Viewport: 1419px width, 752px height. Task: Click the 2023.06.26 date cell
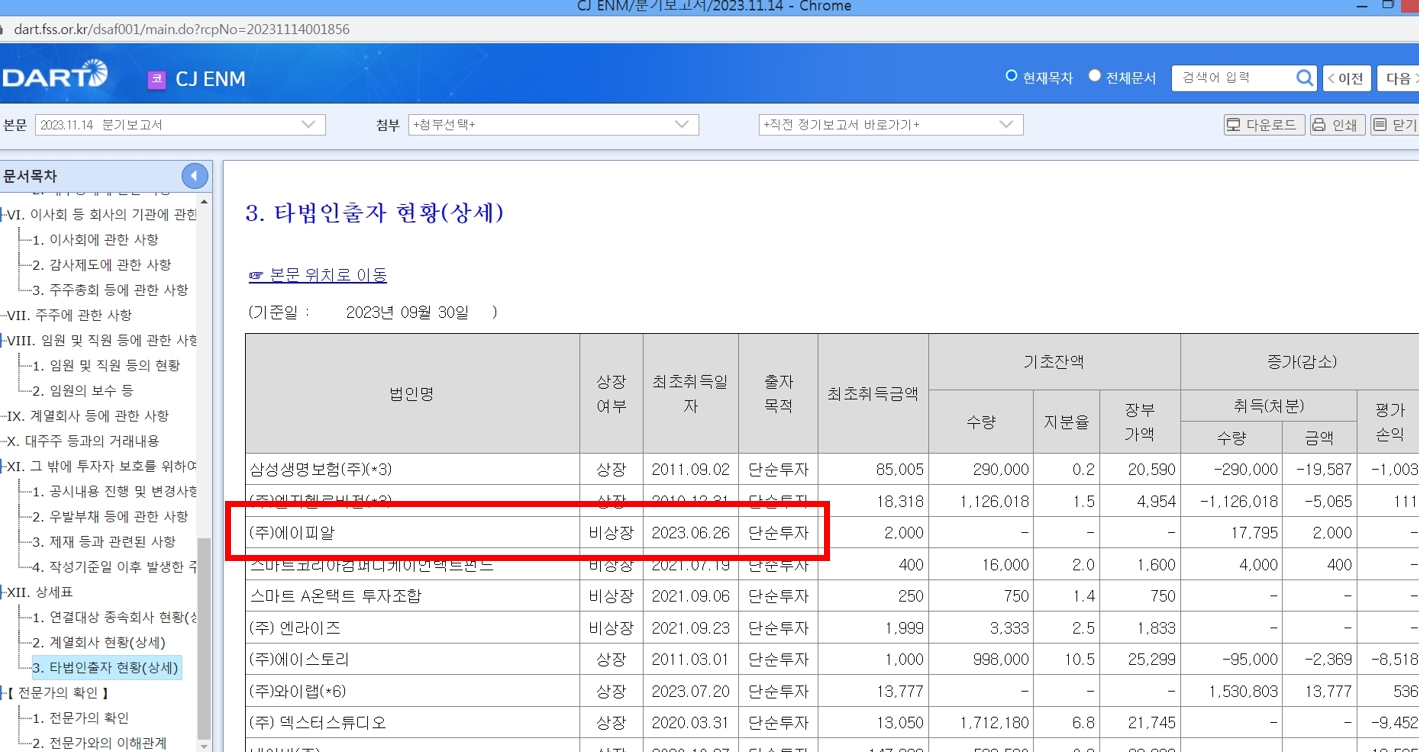(691, 533)
